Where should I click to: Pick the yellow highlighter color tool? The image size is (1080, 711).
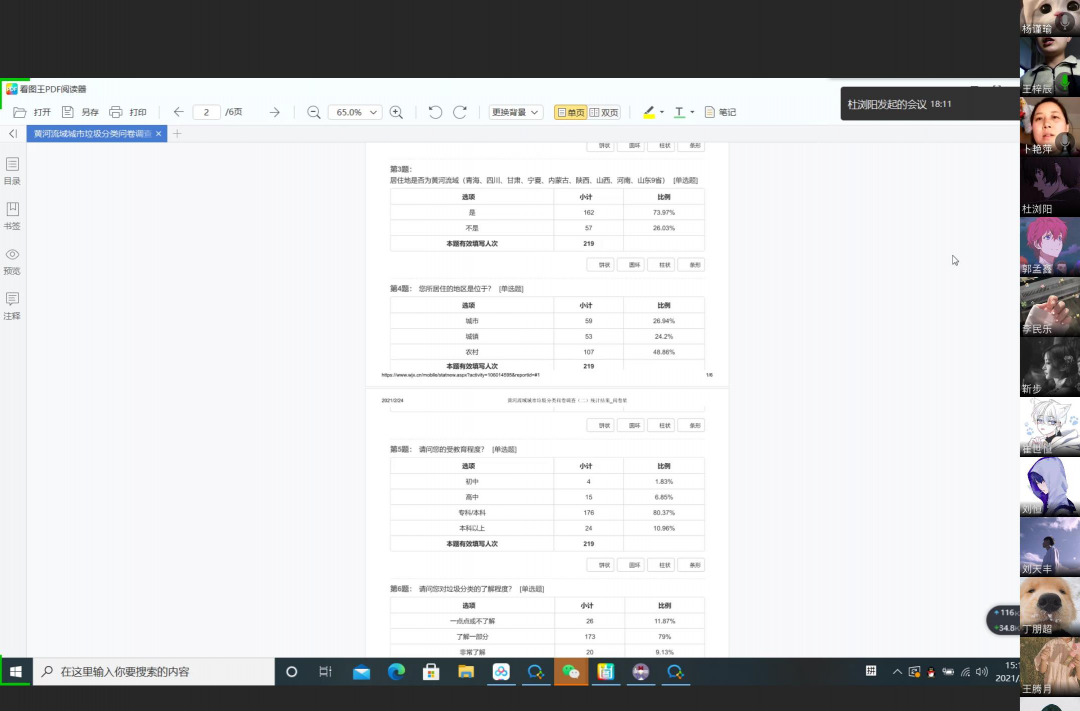649,113
